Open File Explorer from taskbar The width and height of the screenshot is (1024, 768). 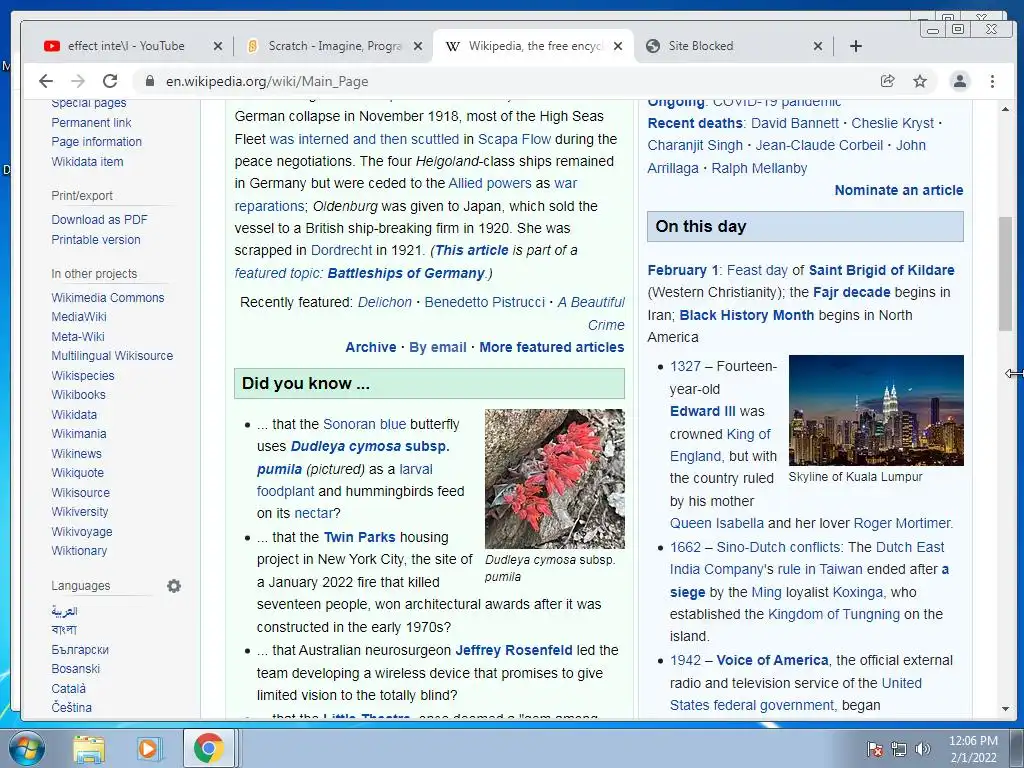click(88, 749)
